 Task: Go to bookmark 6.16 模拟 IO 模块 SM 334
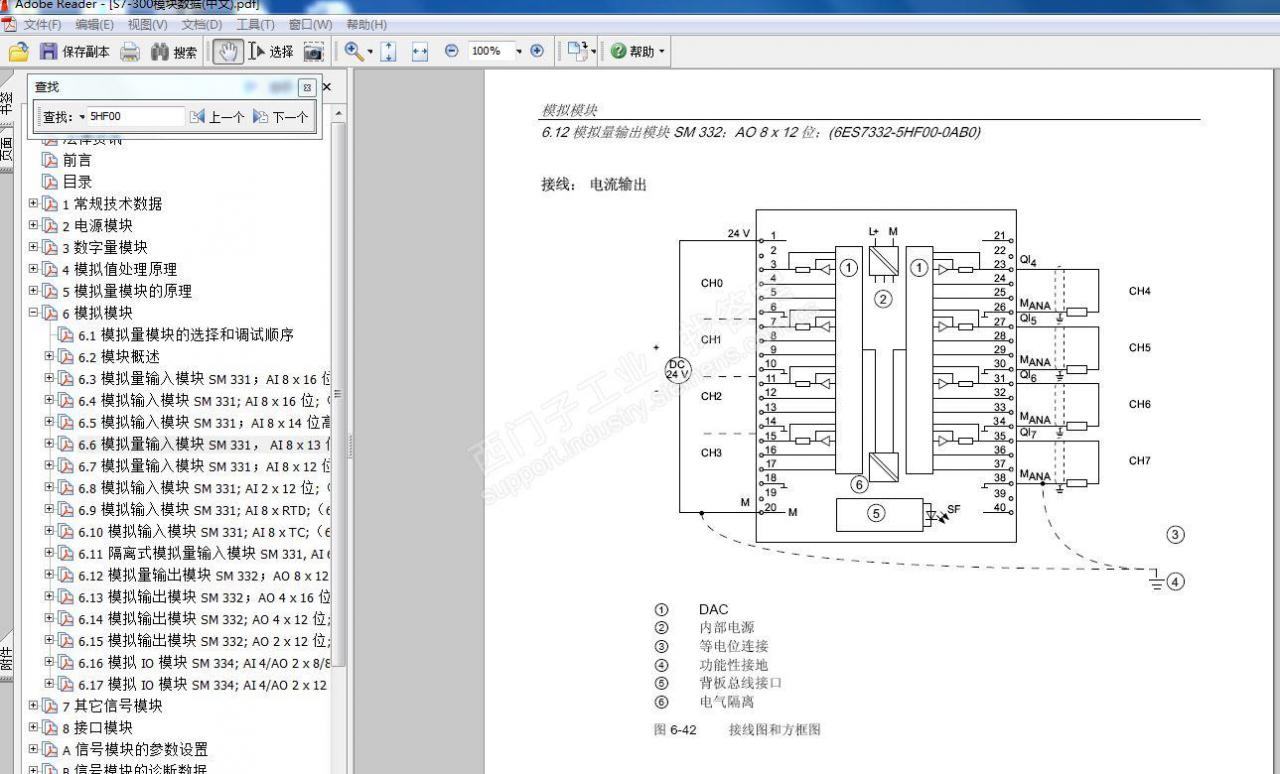[x=204, y=662]
